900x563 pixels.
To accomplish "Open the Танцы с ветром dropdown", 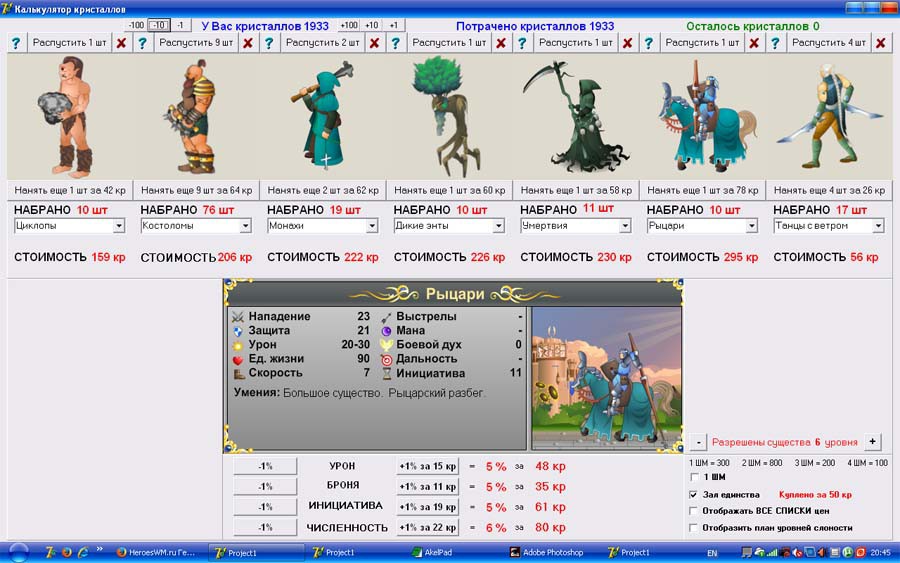I will tap(878, 226).
